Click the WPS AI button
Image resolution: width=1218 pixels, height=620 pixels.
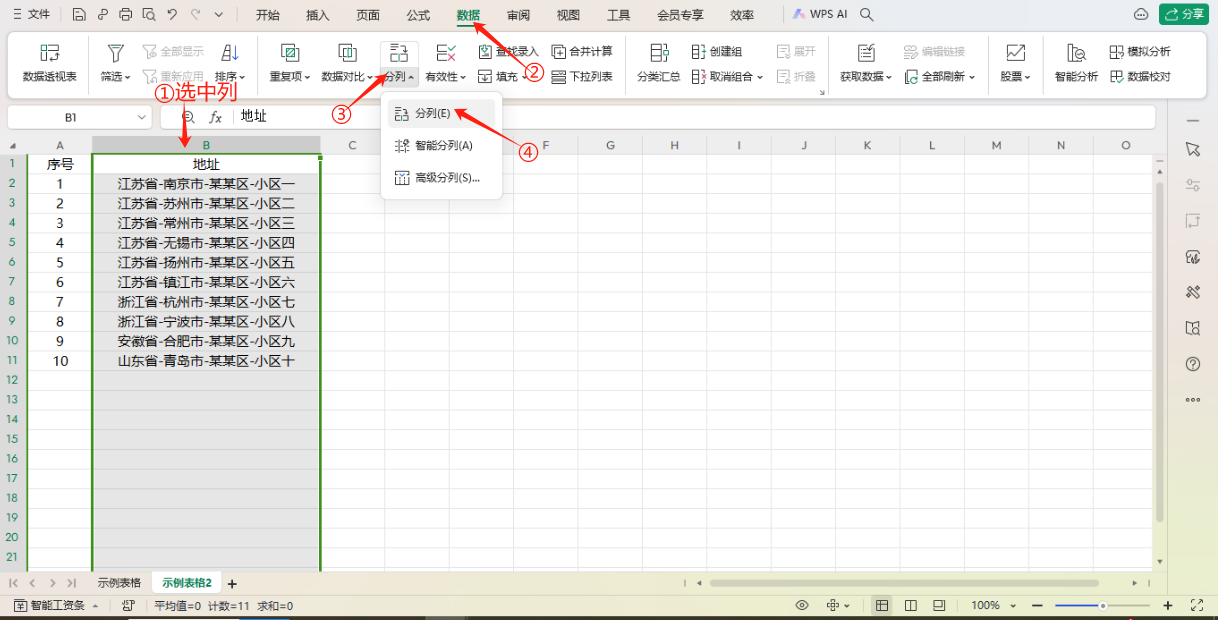pyautogui.click(x=820, y=15)
